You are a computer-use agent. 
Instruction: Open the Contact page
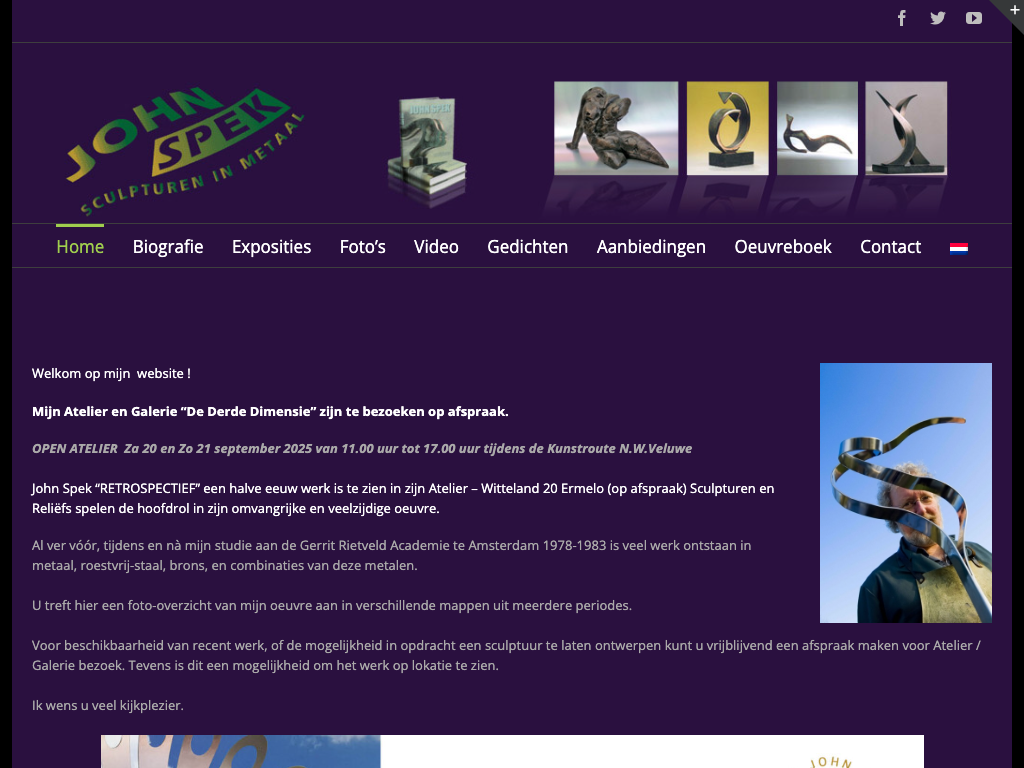pos(890,247)
